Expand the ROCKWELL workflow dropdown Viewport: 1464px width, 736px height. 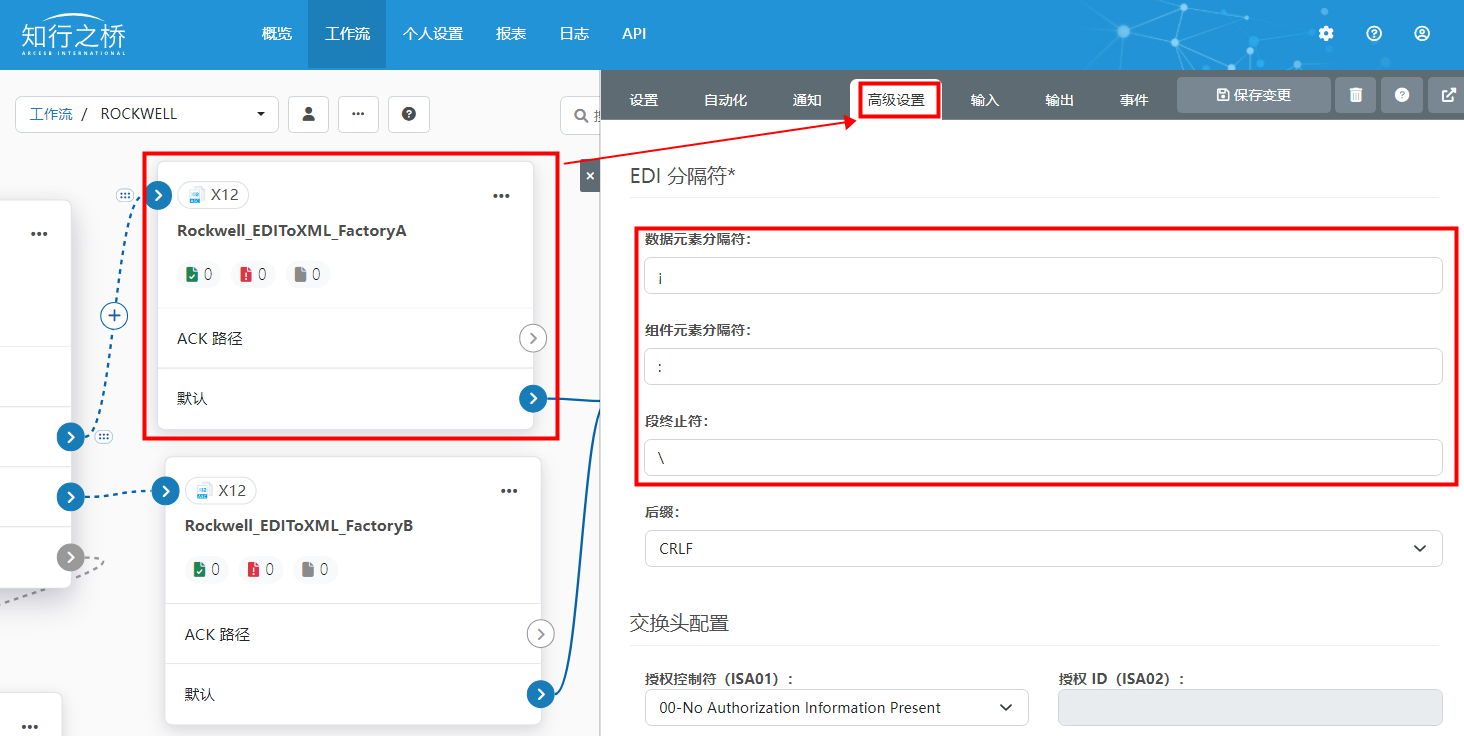tap(261, 114)
